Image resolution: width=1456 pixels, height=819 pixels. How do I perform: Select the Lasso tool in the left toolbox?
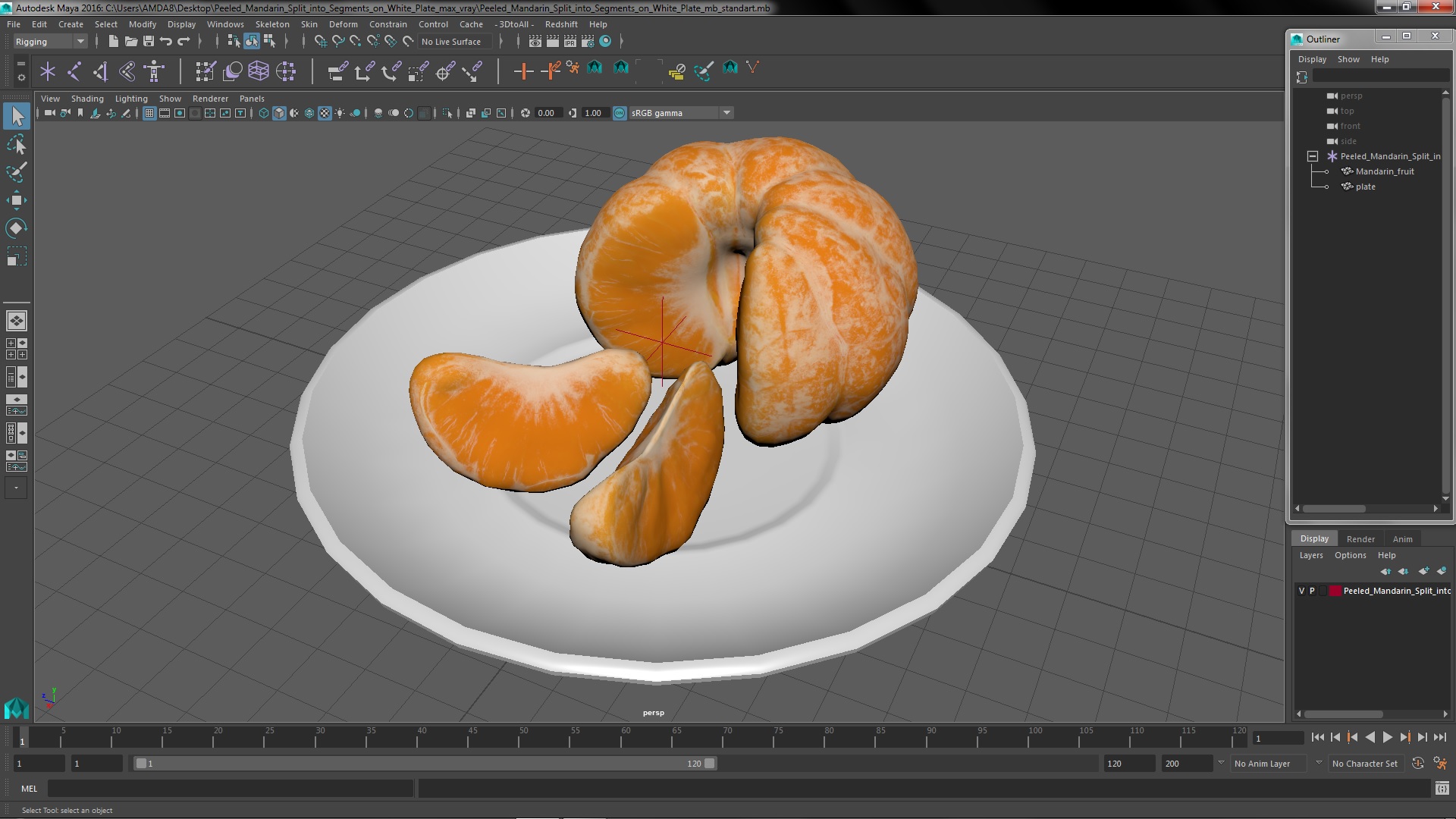(16, 144)
